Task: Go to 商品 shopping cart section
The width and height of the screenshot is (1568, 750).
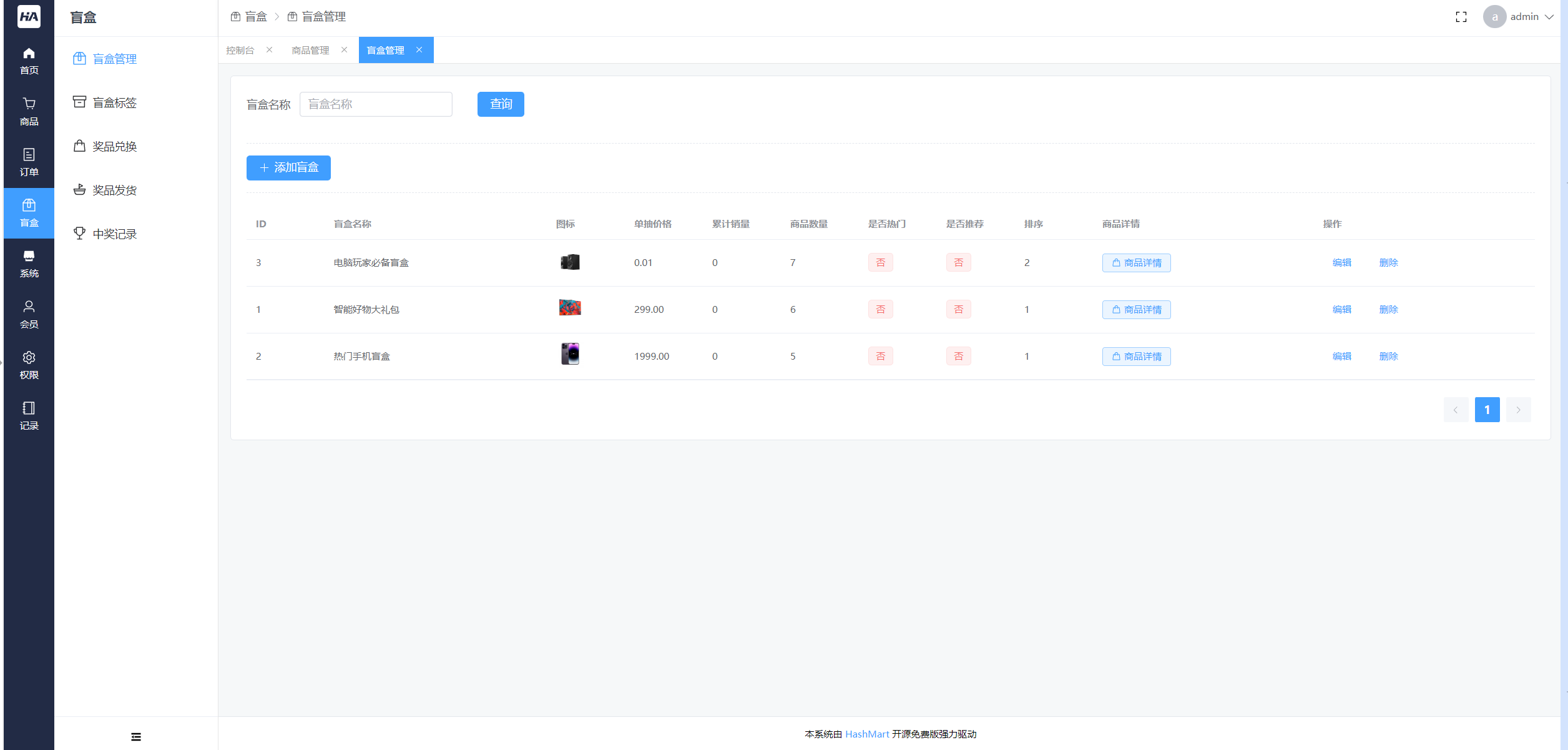Action: point(29,112)
